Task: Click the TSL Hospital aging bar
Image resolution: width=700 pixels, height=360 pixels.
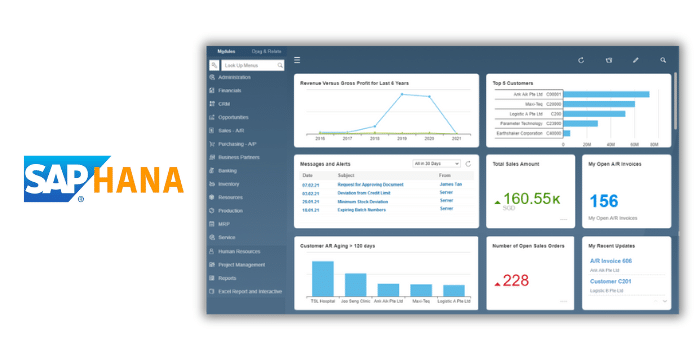Action: (323, 279)
